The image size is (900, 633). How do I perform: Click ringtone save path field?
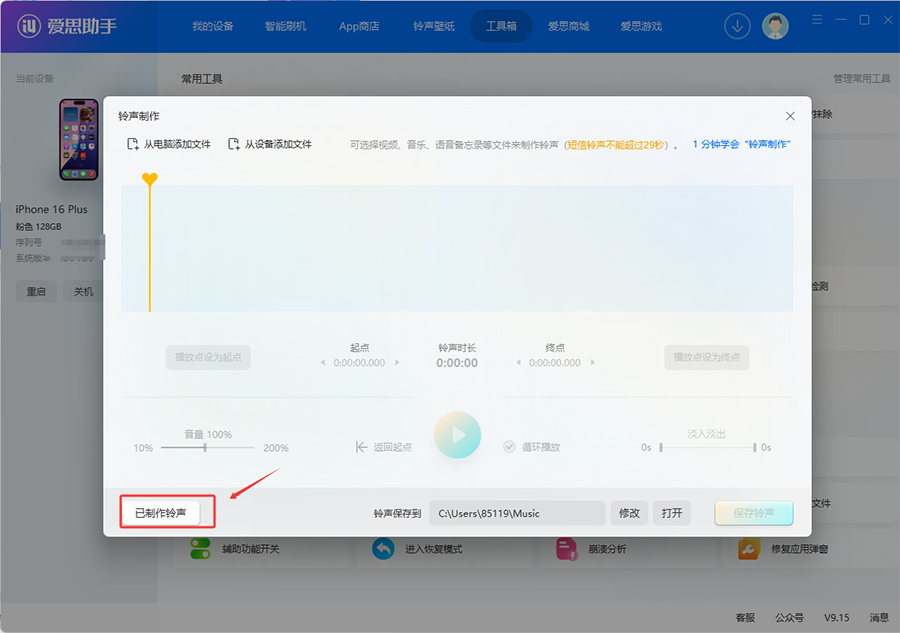tap(517, 513)
